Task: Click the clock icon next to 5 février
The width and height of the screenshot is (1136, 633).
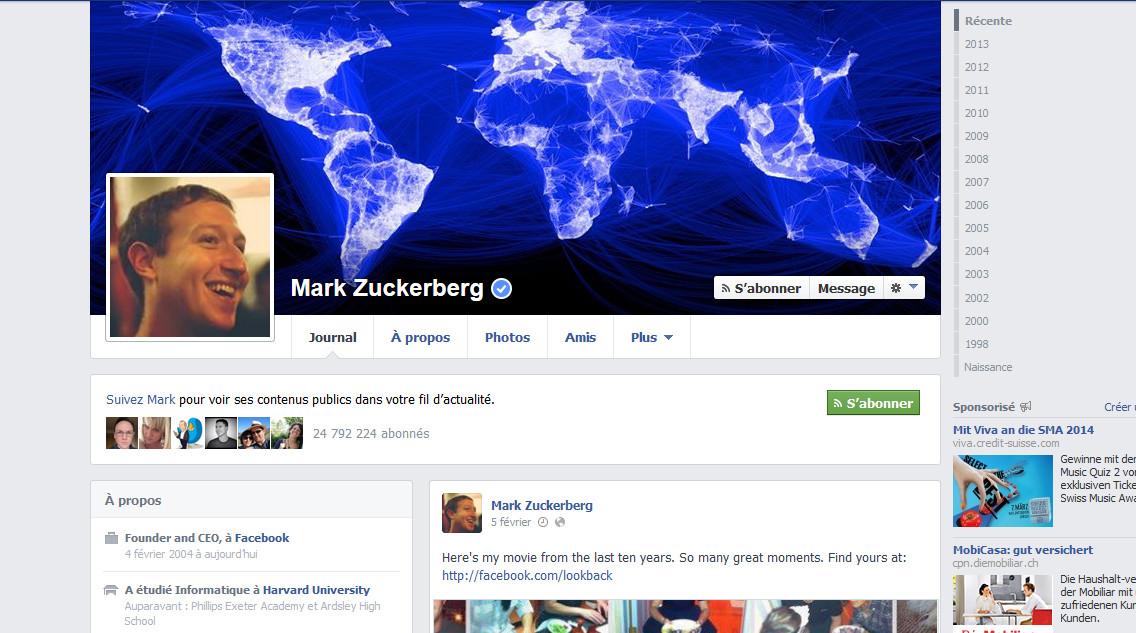Action: point(543,522)
